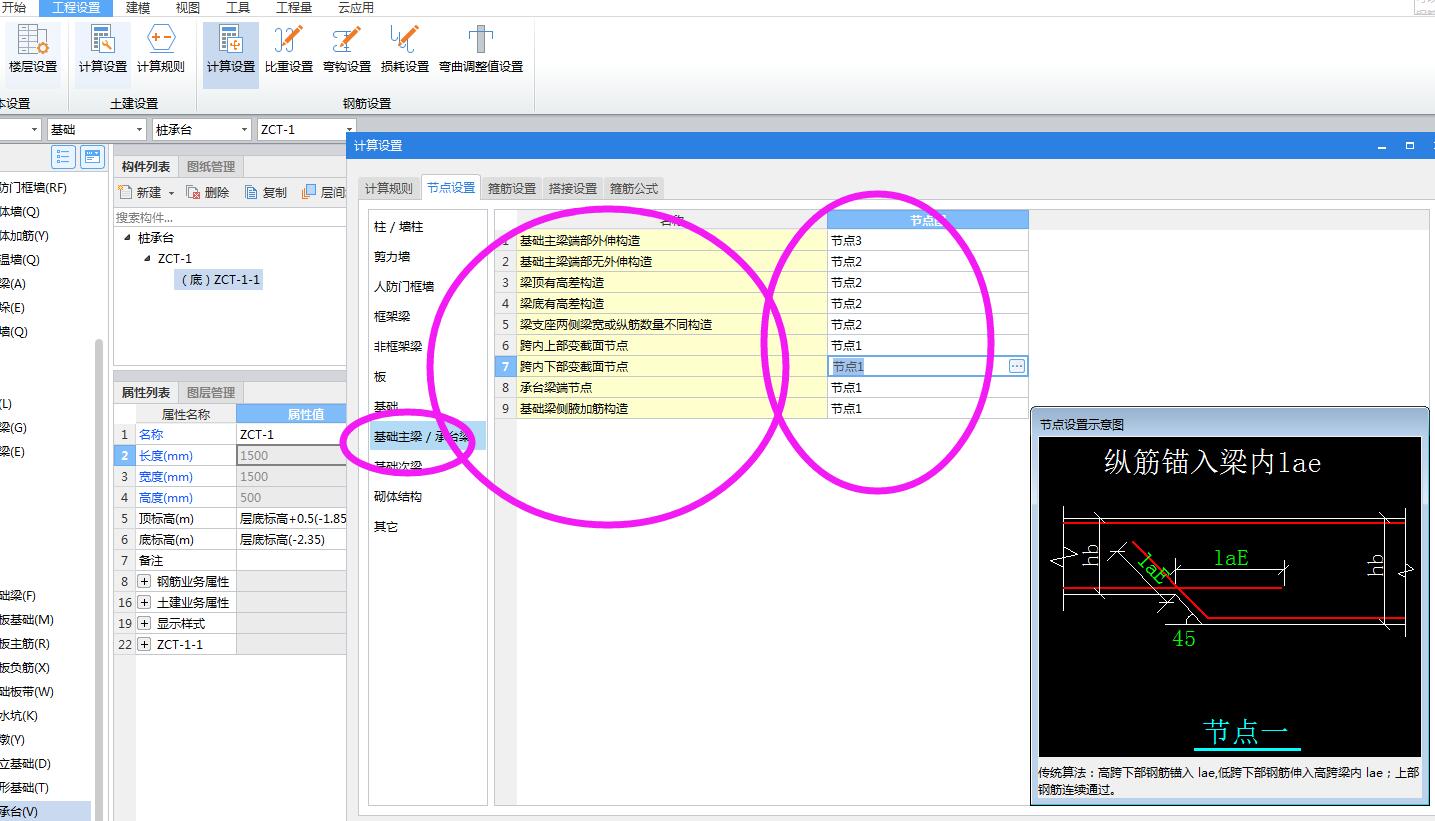
Task: Switch to the 工程量 ribbon tab
Action: [x=293, y=7]
